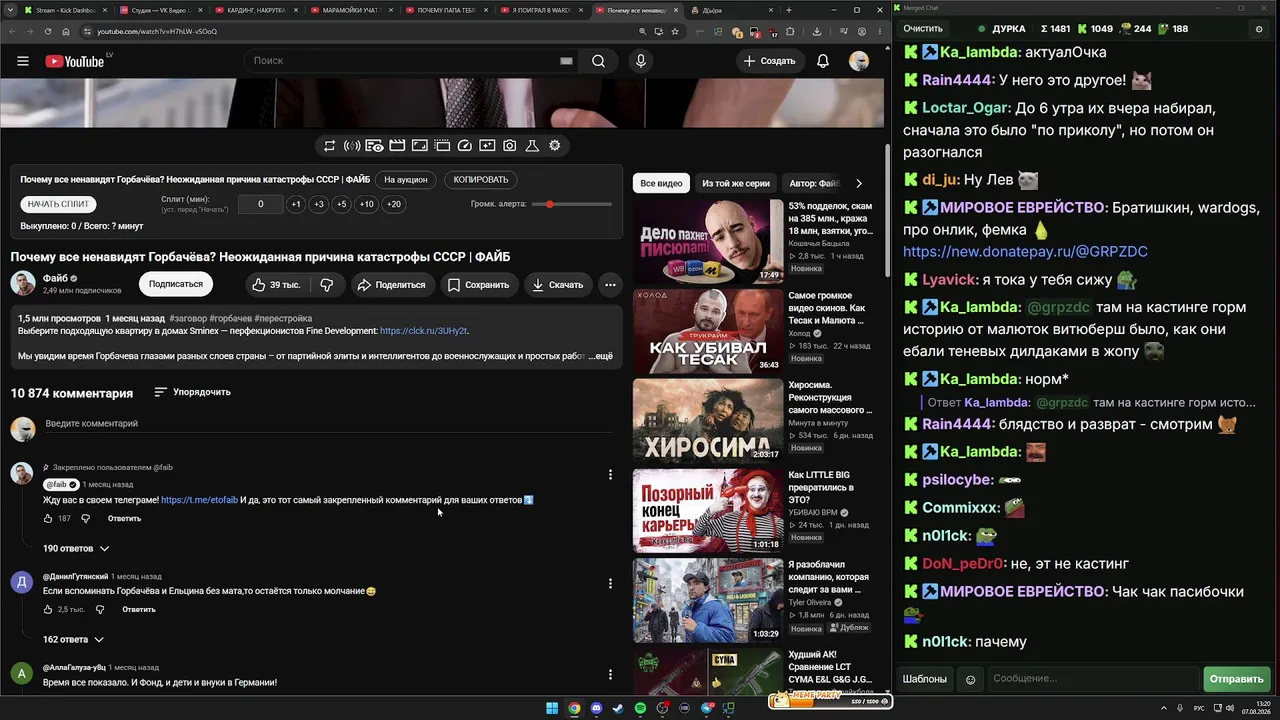Download the video with Скачать
Image resolution: width=1280 pixels, height=720 pixels.
558,285
